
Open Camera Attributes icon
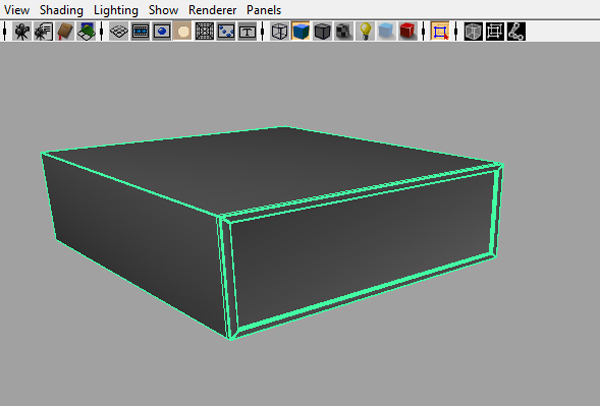tap(43, 31)
